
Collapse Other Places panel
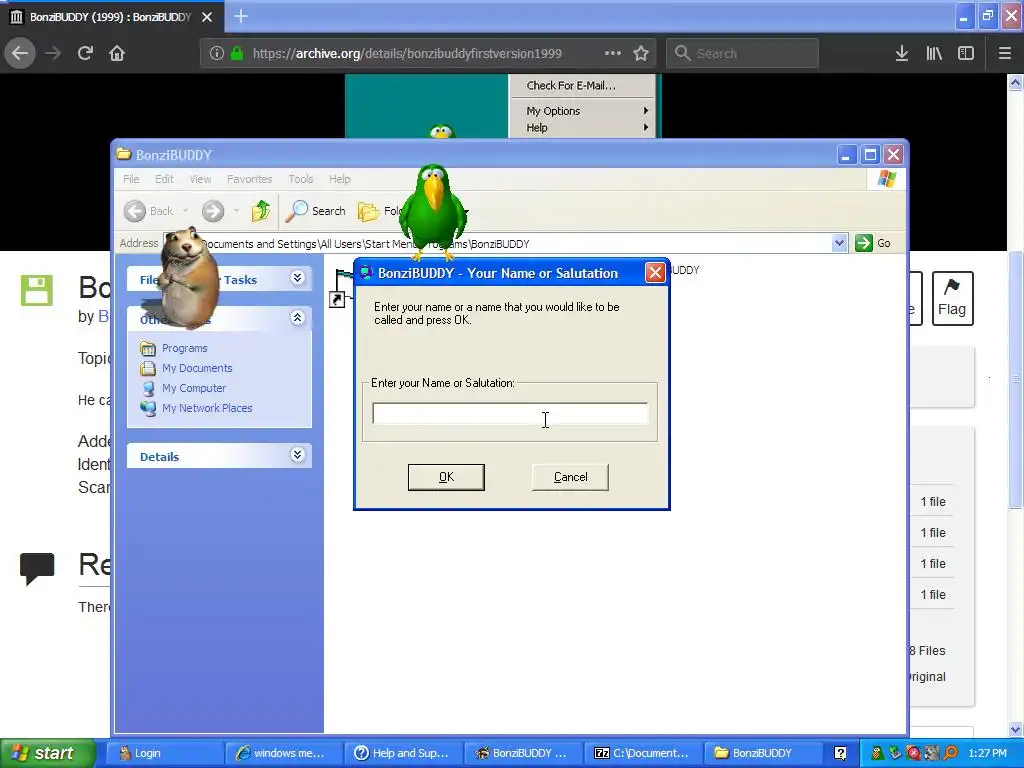[297, 318]
